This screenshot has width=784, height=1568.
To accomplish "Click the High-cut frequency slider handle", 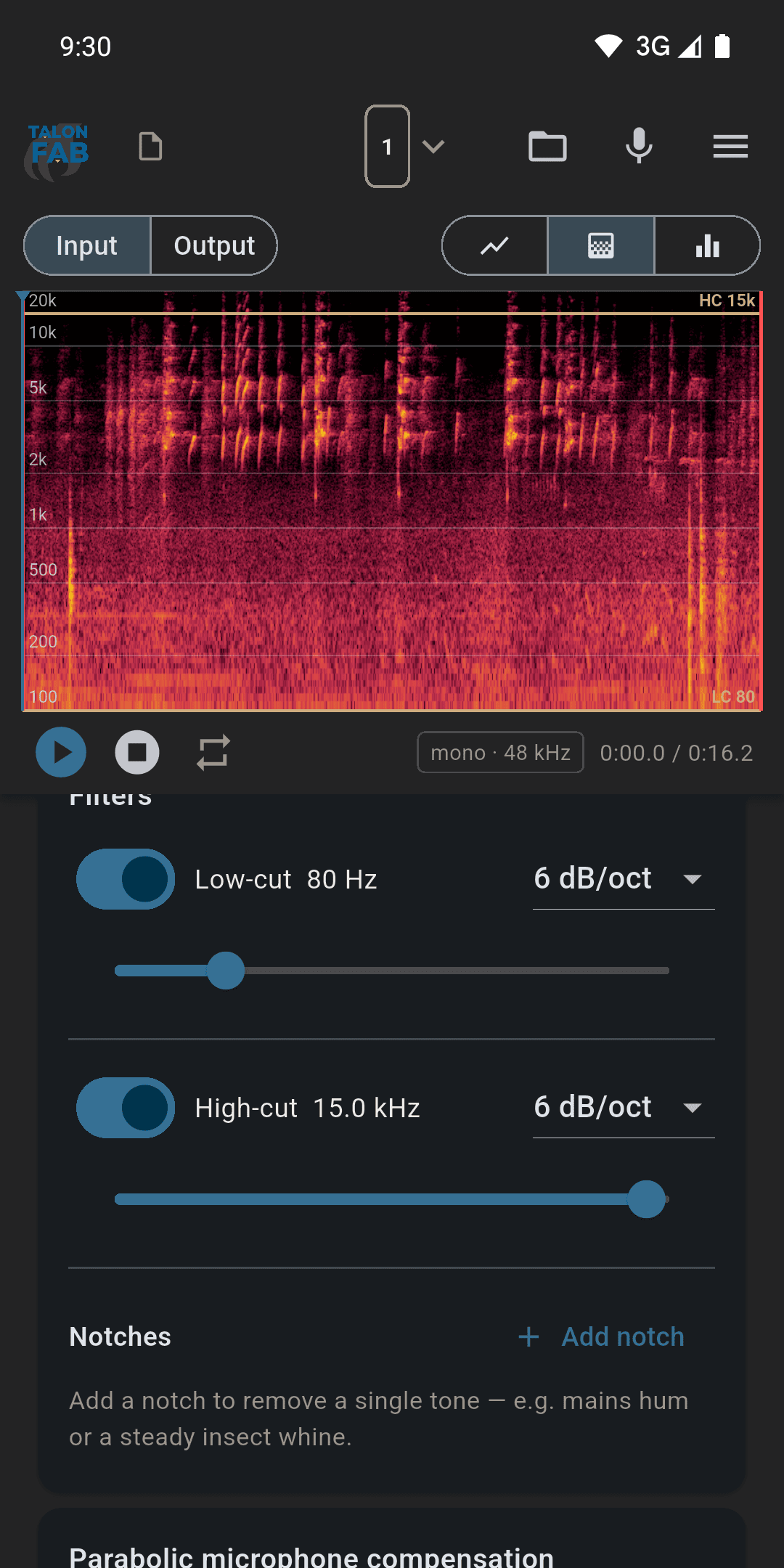I will coord(647,1199).
